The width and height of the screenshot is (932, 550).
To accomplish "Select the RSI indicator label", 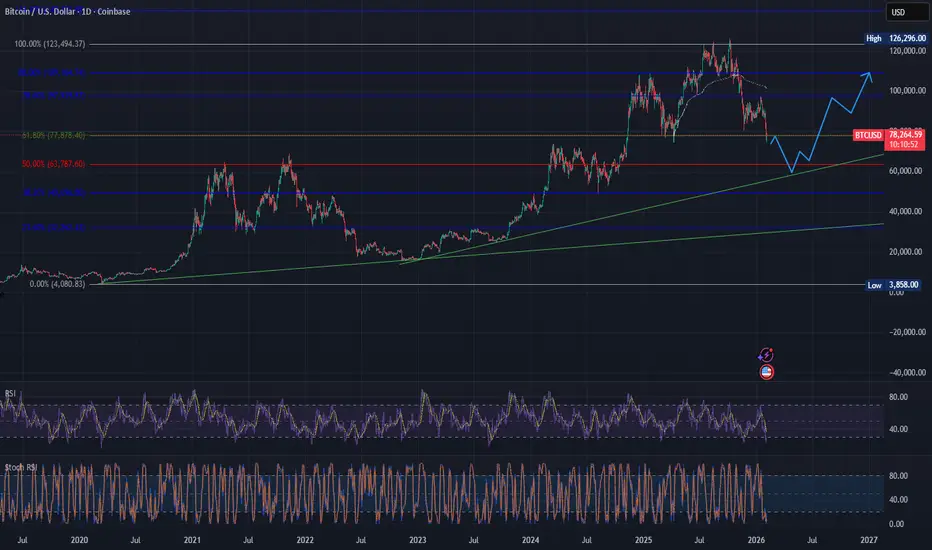I will click(10, 394).
